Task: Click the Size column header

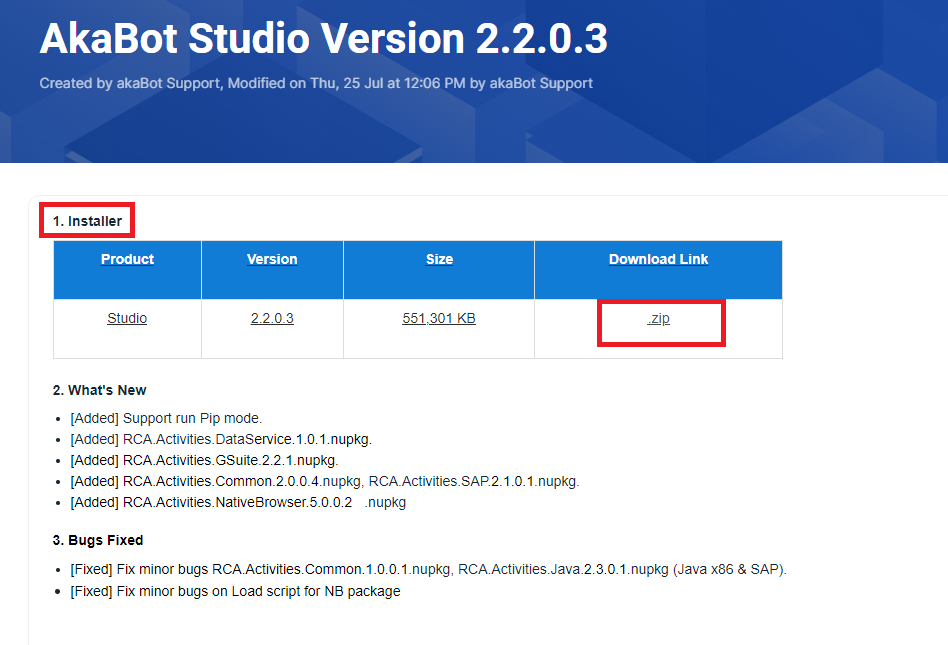Action: coord(440,259)
